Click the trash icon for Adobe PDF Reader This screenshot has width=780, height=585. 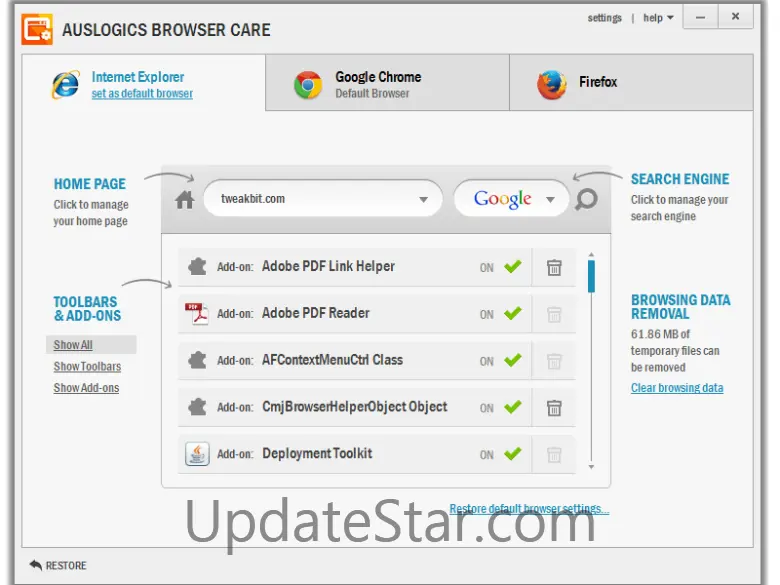point(554,314)
